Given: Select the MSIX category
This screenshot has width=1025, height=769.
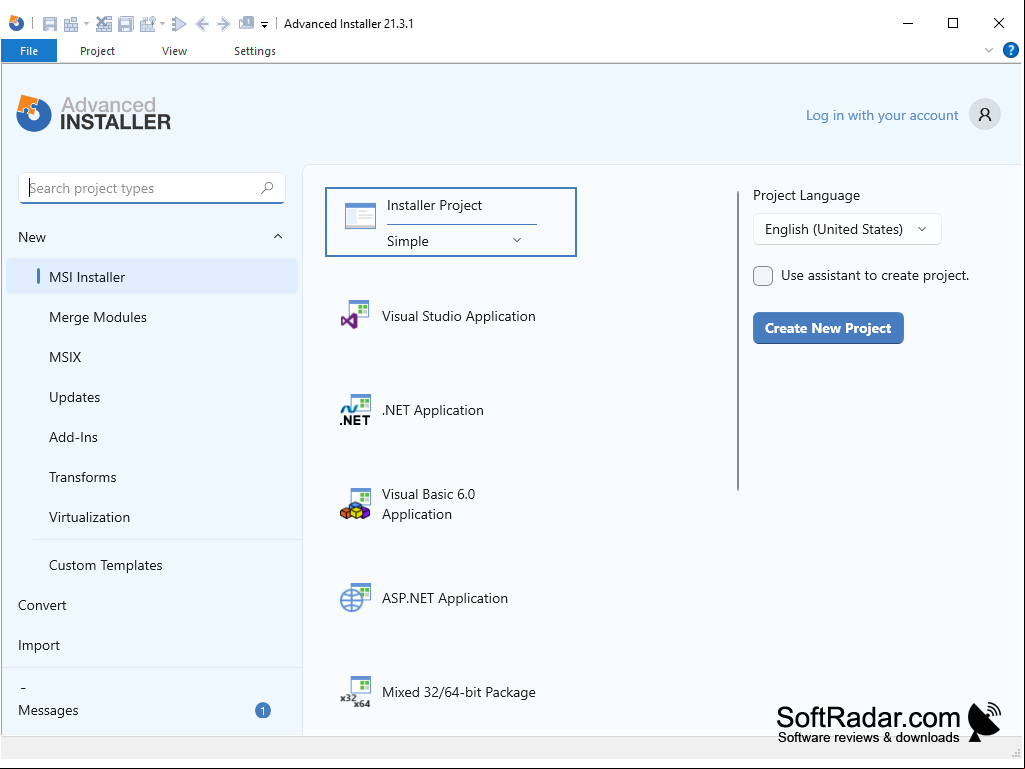Looking at the screenshot, I should (65, 357).
